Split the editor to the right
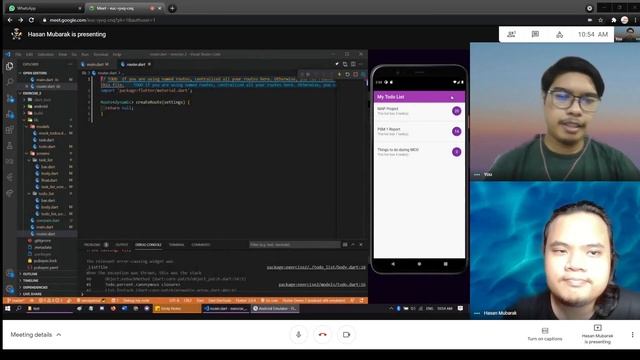 pos(353,64)
